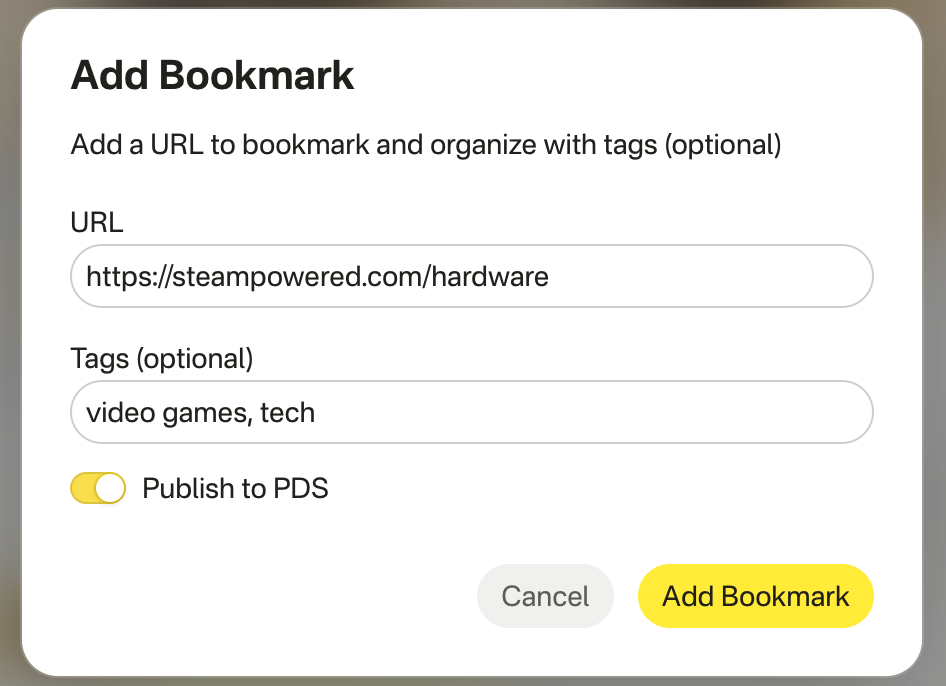Screen dimensions: 946x686
Task: Click the 'Publish to PDS' label text
Action: (235, 489)
